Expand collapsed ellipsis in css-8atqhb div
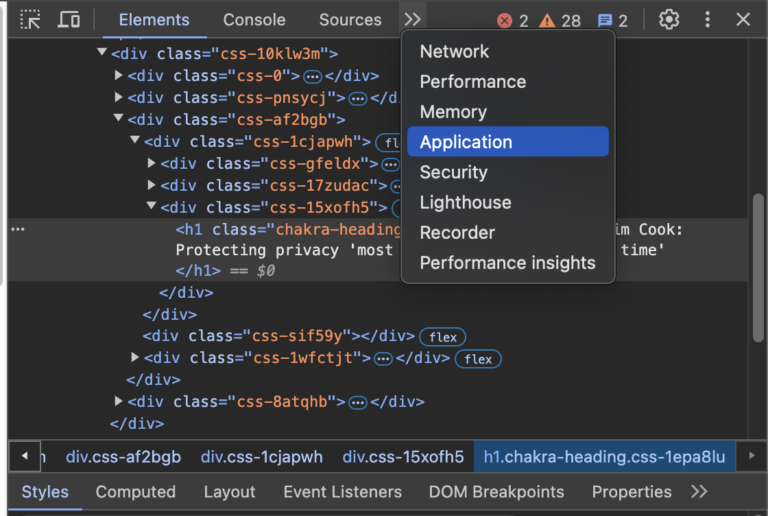768x516 pixels. [358, 403]
